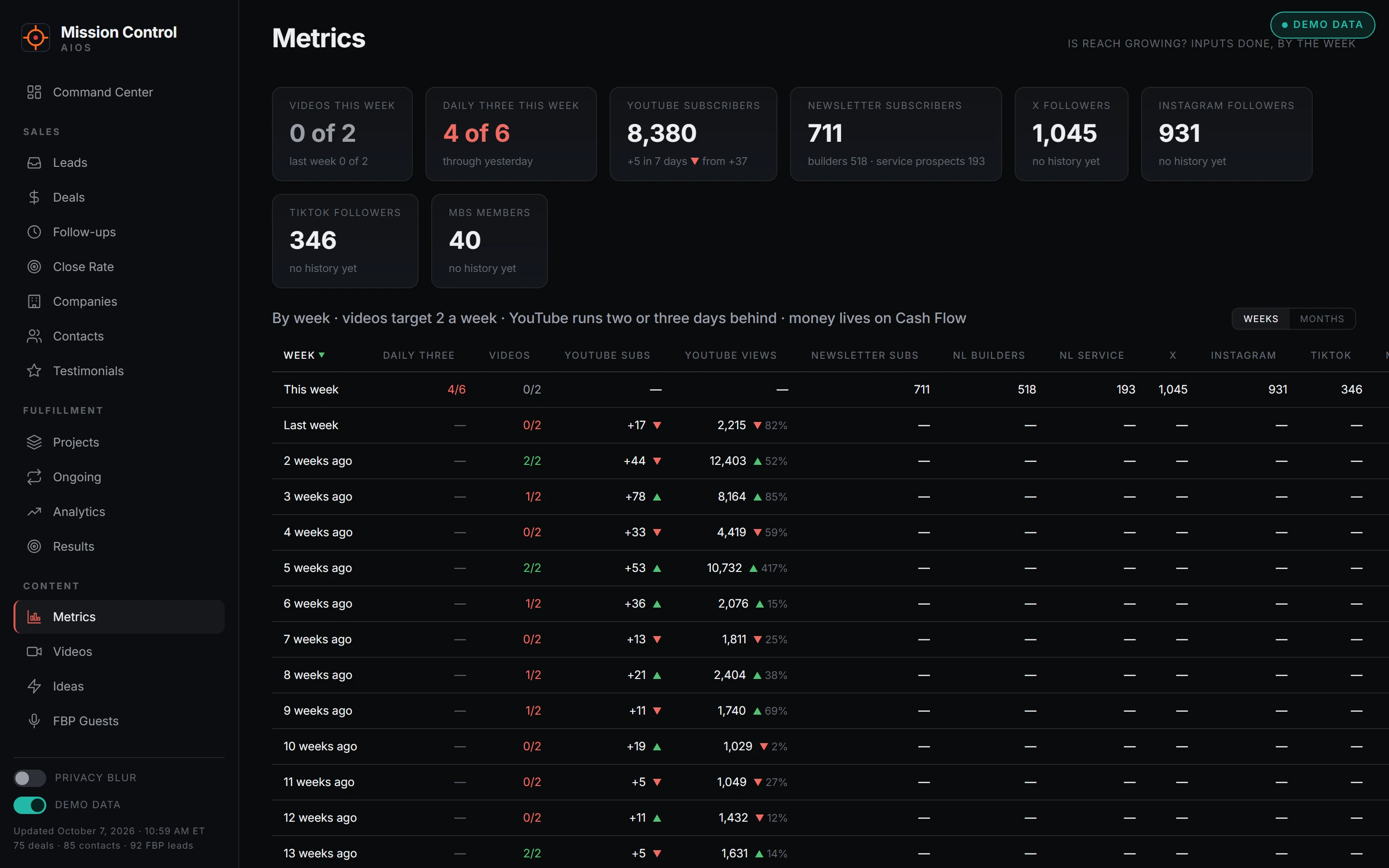Select the 'Last week' row label

click(311, 425)
